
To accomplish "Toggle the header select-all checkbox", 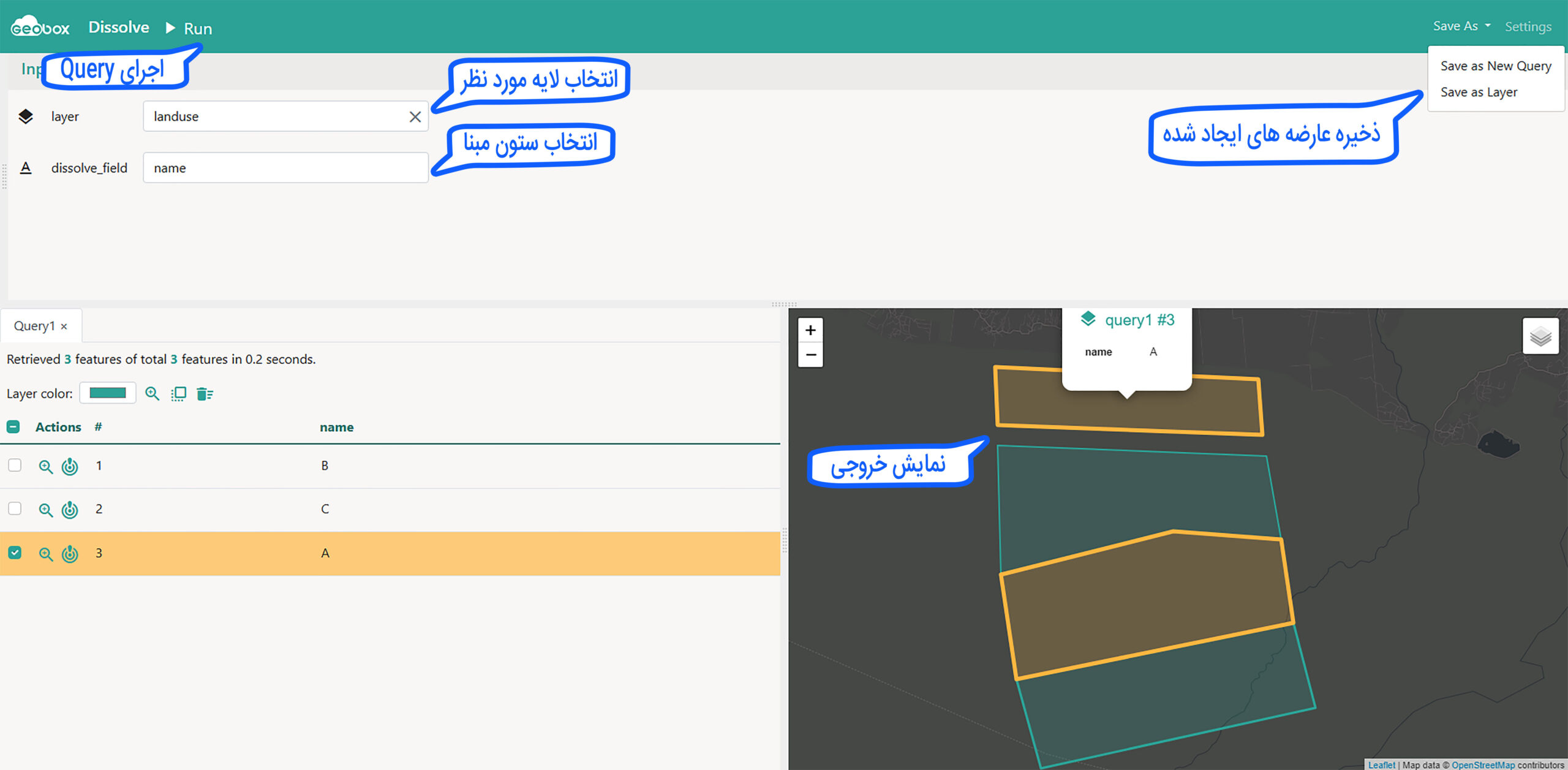I will [13, 427].
